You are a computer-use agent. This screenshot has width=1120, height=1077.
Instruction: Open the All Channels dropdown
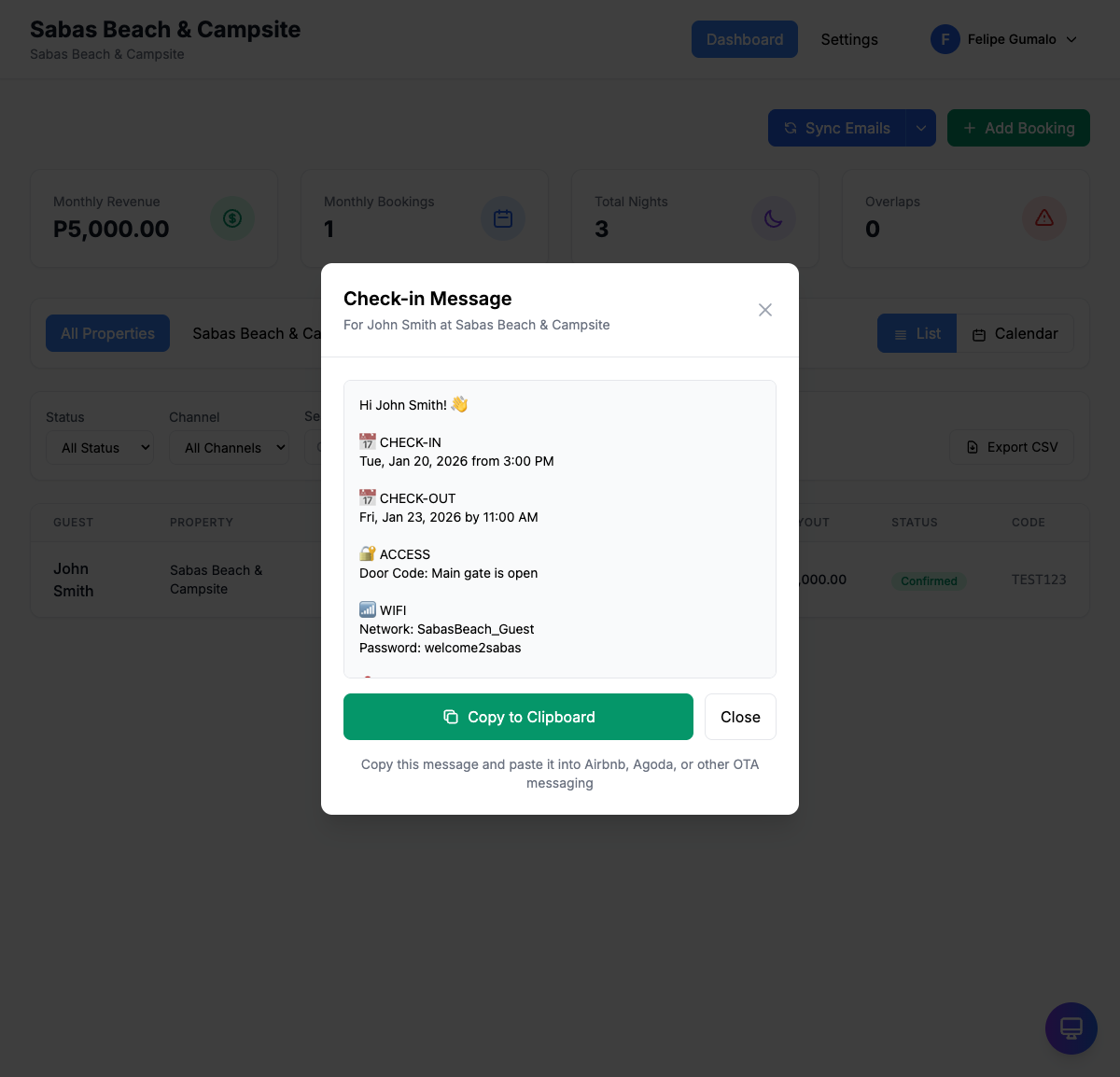click(229, 448)
